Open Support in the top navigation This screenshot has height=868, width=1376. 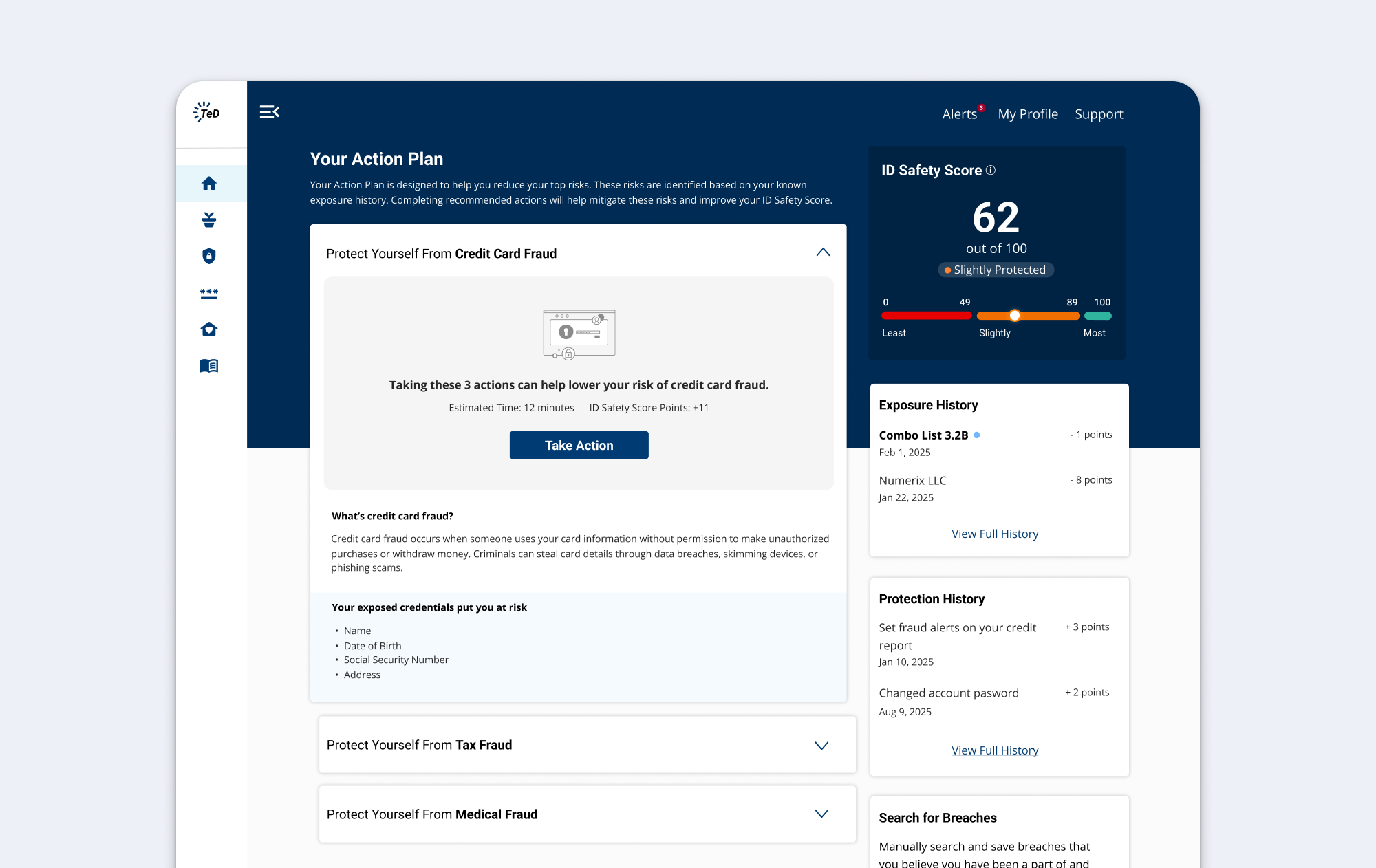coord(1099,114)
